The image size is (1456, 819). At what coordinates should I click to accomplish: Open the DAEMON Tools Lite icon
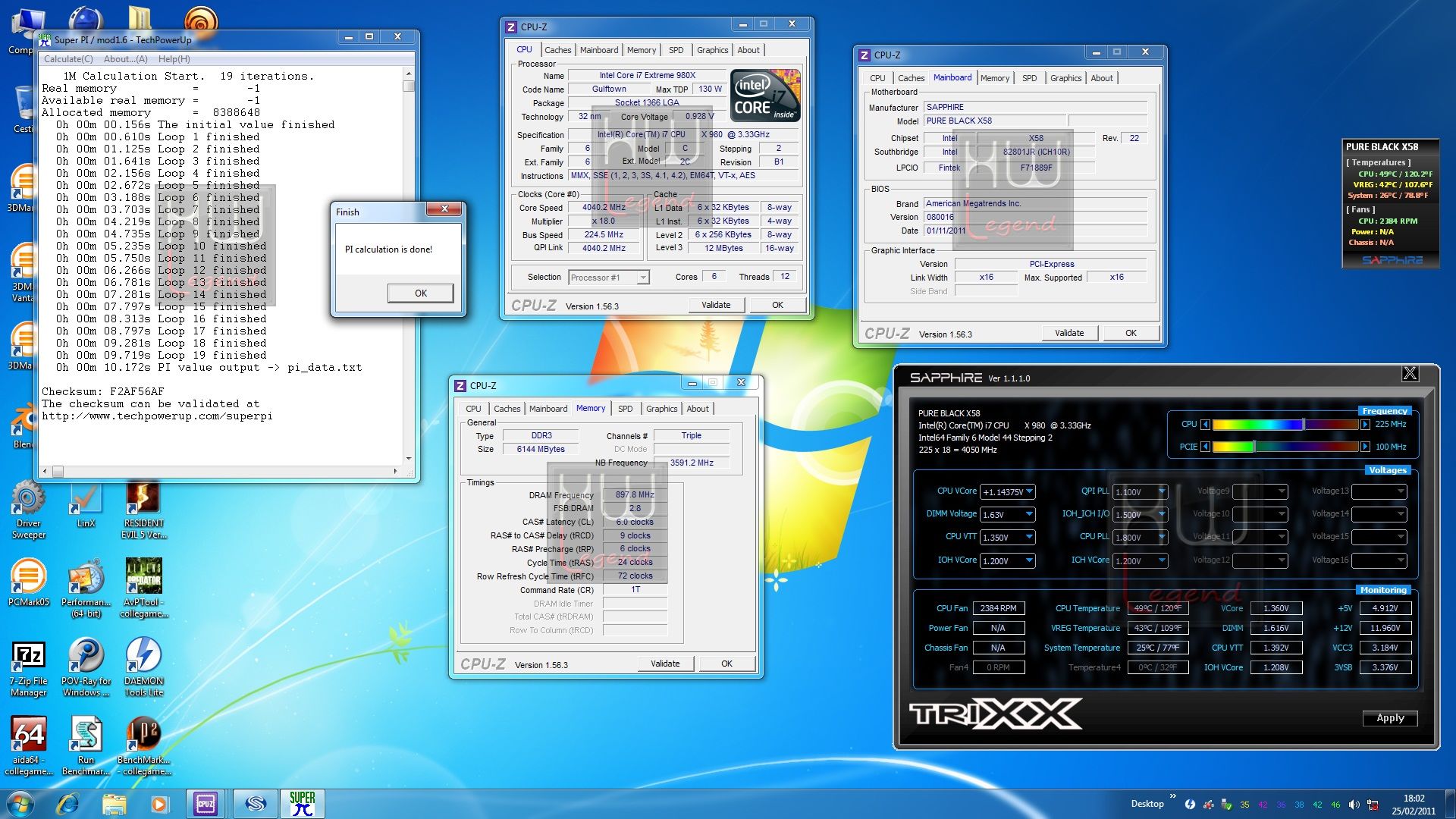coord(143,668)
